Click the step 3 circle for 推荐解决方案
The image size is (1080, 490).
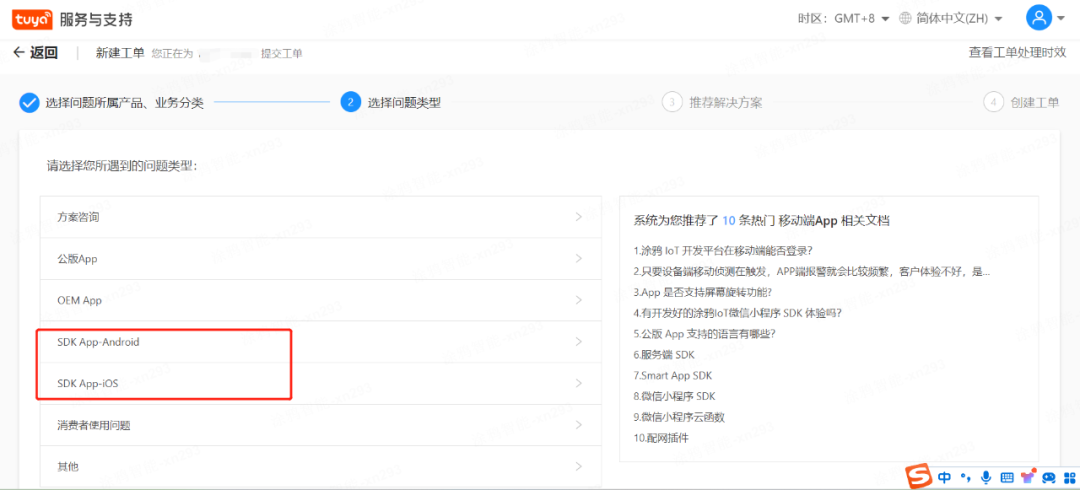click(672, 103)
